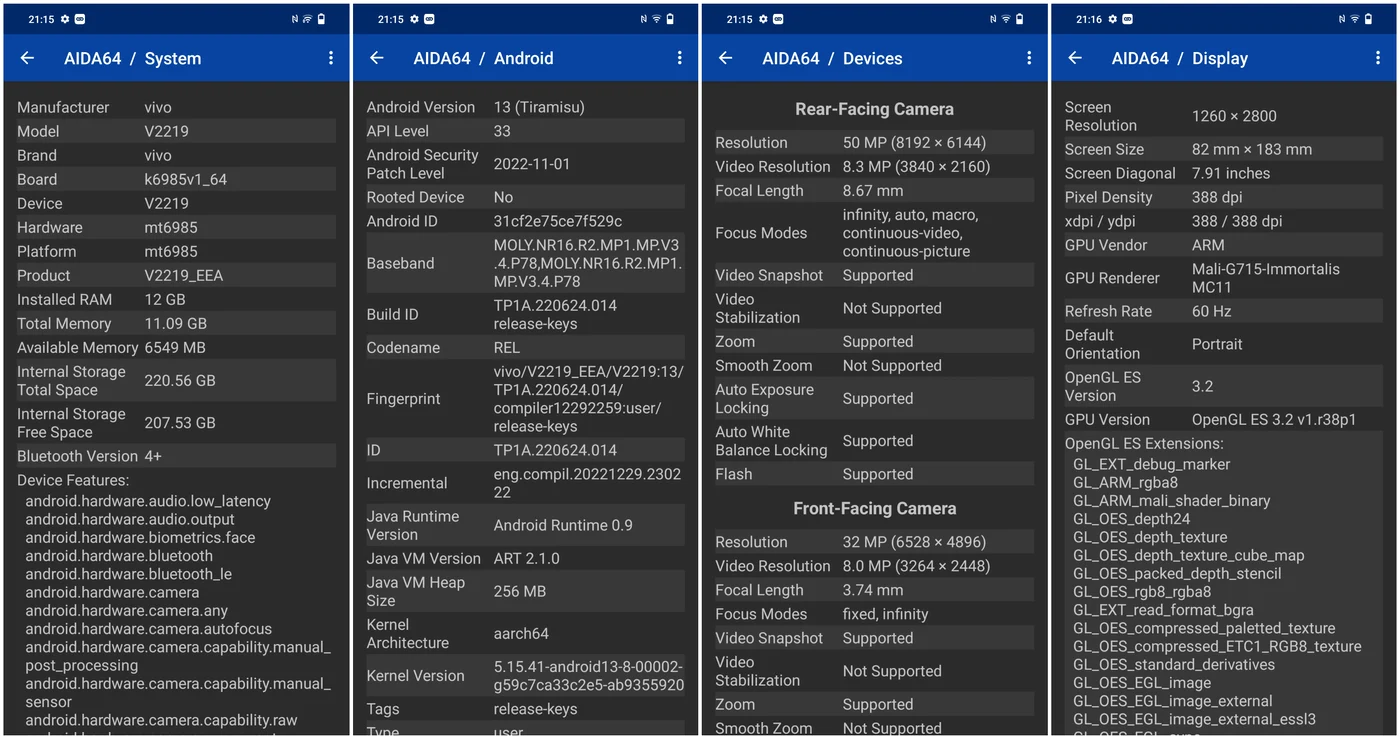Image resolution: width=1400 pixels, height=739 pixels.
Task: Click the kernel architecture 'aarch64'
Action: pyautogui.click(x=521, y=633)
